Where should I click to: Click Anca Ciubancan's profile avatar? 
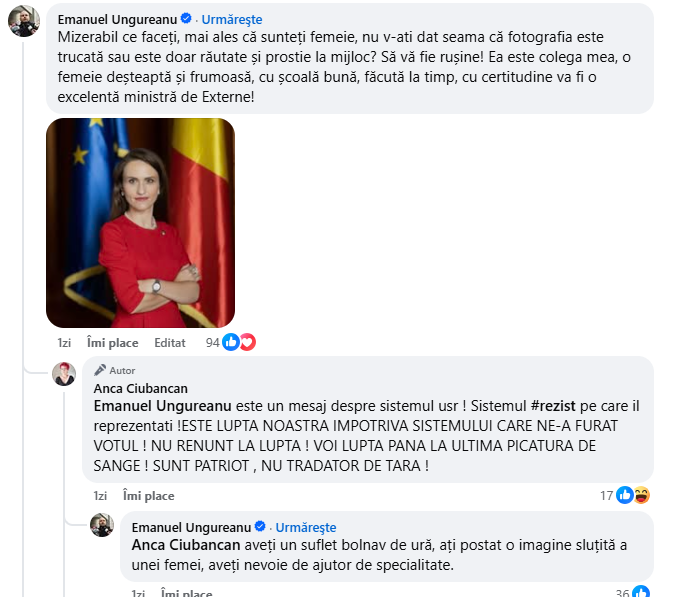click(64, 374)
